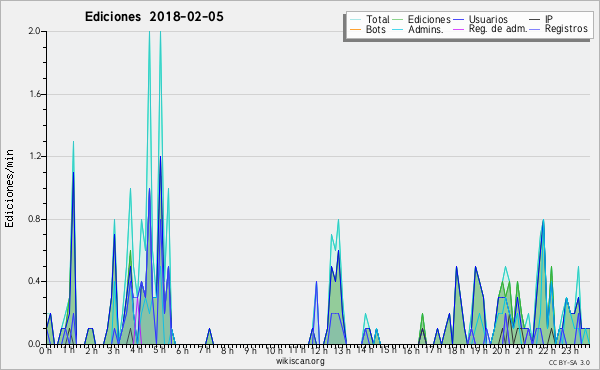Click the 2.0 y-axis value label

(34, 31)
